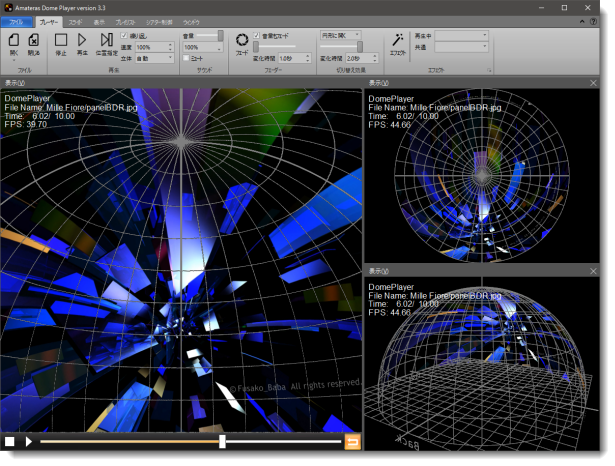Click the fisheye circular view in top-right pane

[x=482, y=176]
